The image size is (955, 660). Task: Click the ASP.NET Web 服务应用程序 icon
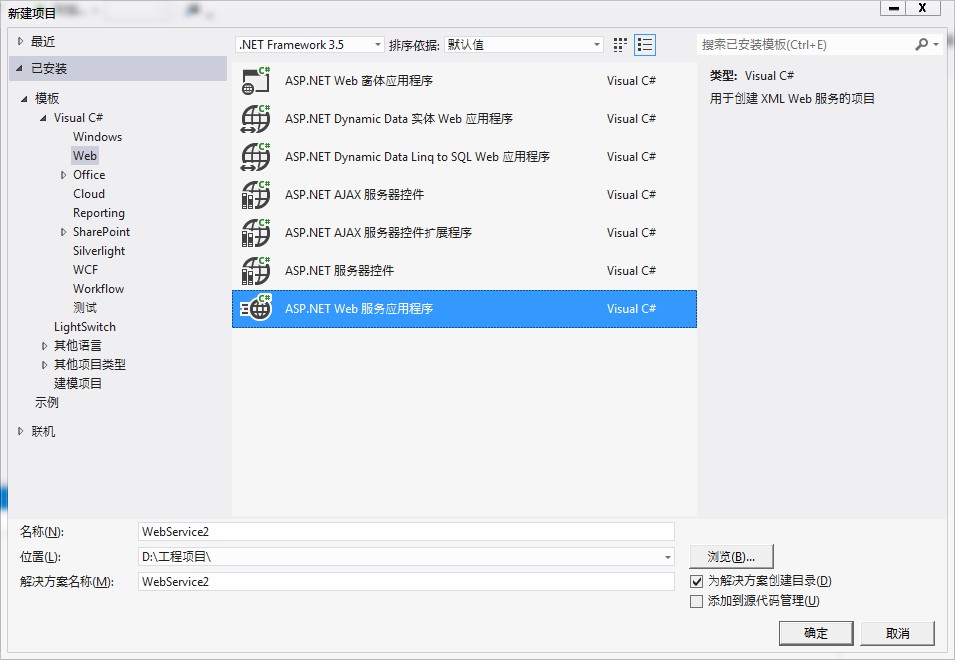(x=256, y=308)
